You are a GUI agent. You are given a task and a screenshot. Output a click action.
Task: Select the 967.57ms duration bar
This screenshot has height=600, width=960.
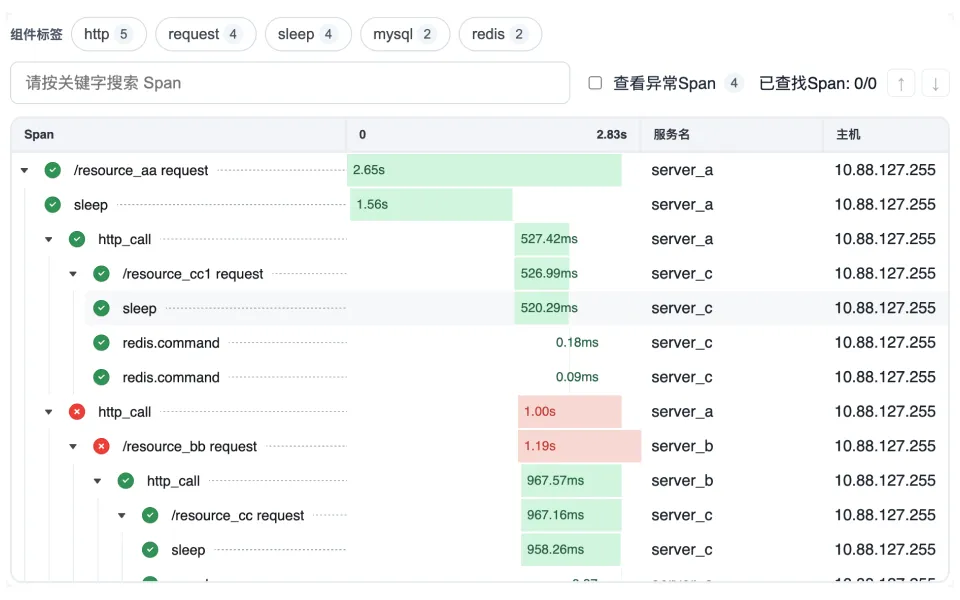click(571, 481)
